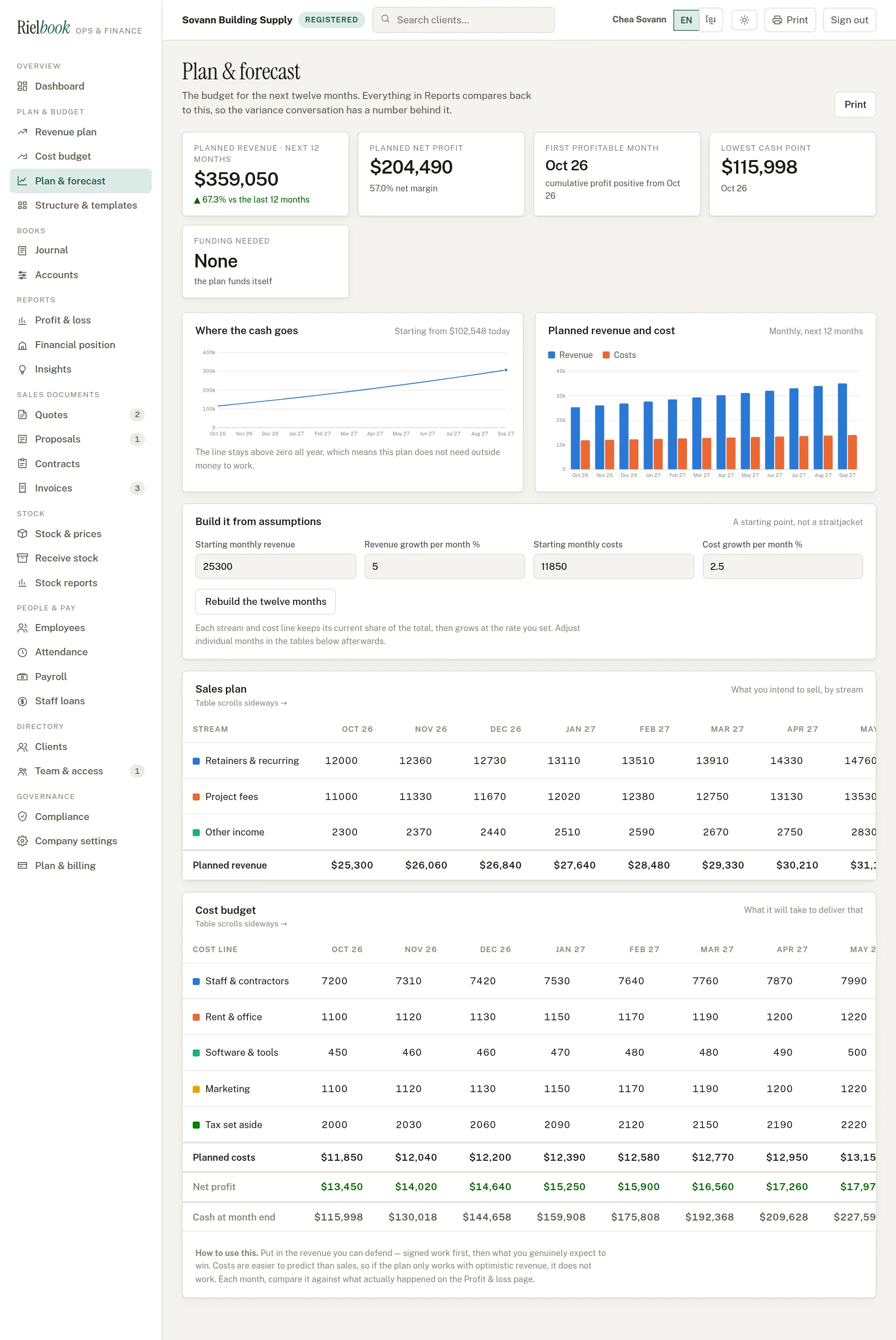Open the Revenue plan page
Screen dimensions: 896x1340
pyautogui.click(x=81, y=132)
